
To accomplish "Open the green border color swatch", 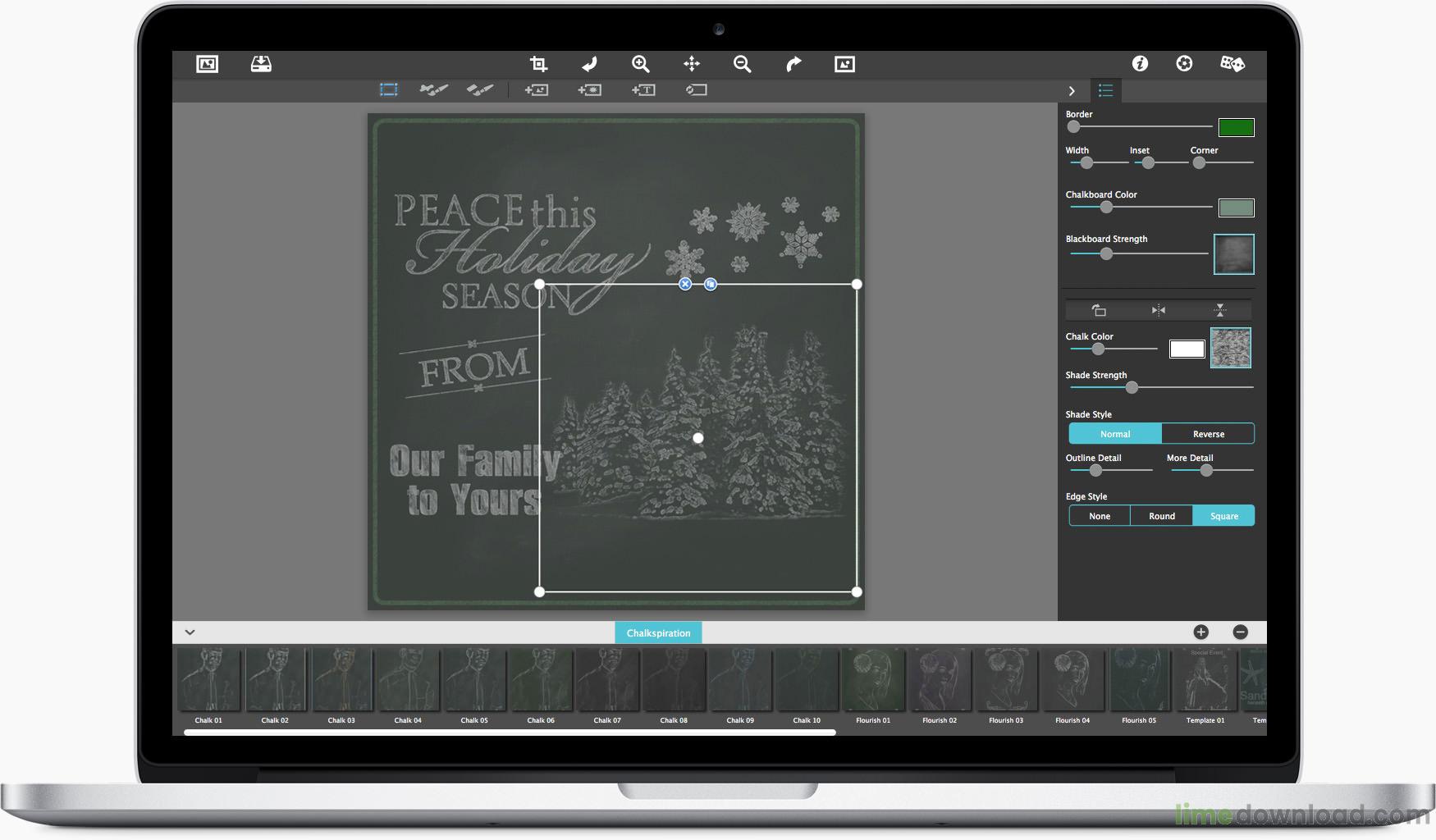I will click(x=1236, y=127).
